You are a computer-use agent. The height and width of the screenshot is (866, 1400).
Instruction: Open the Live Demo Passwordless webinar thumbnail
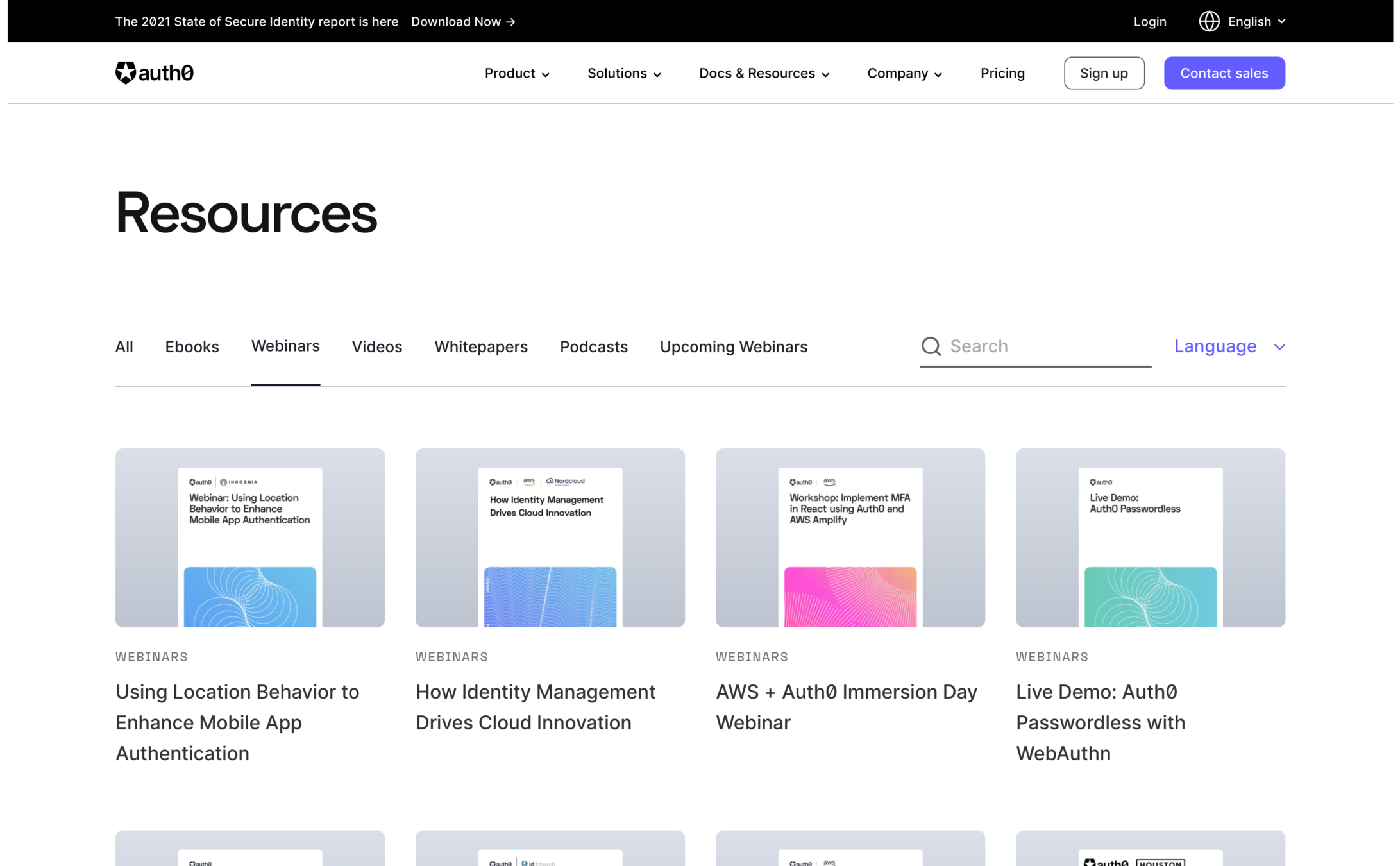pyautogui.click(x=1150, y=538)
